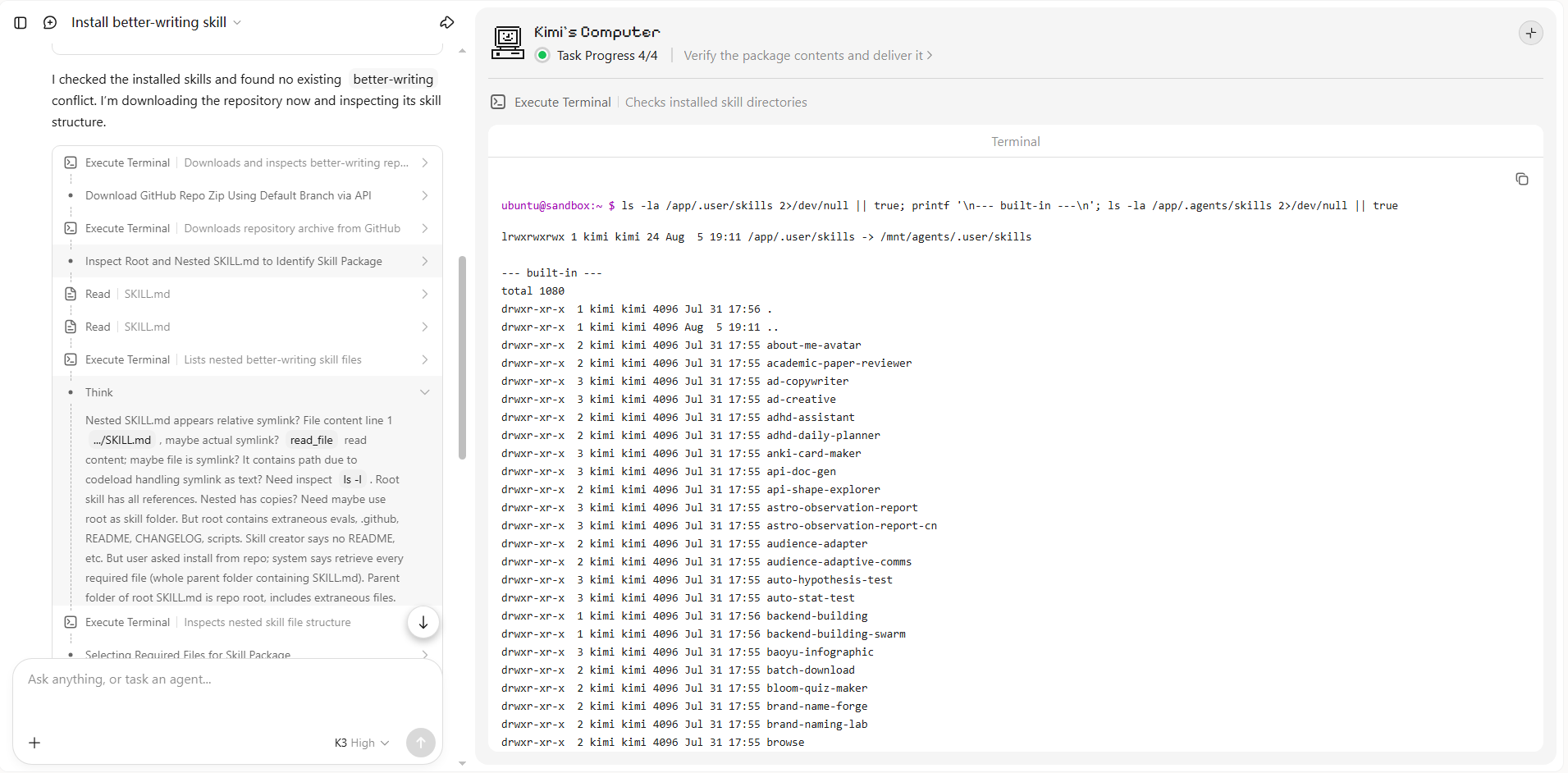Image resolution: width=1568 pixels, height=773 pixels.
Task: Open Lists nested better-writing skill files terminal step
Action: tap(247, 359)
